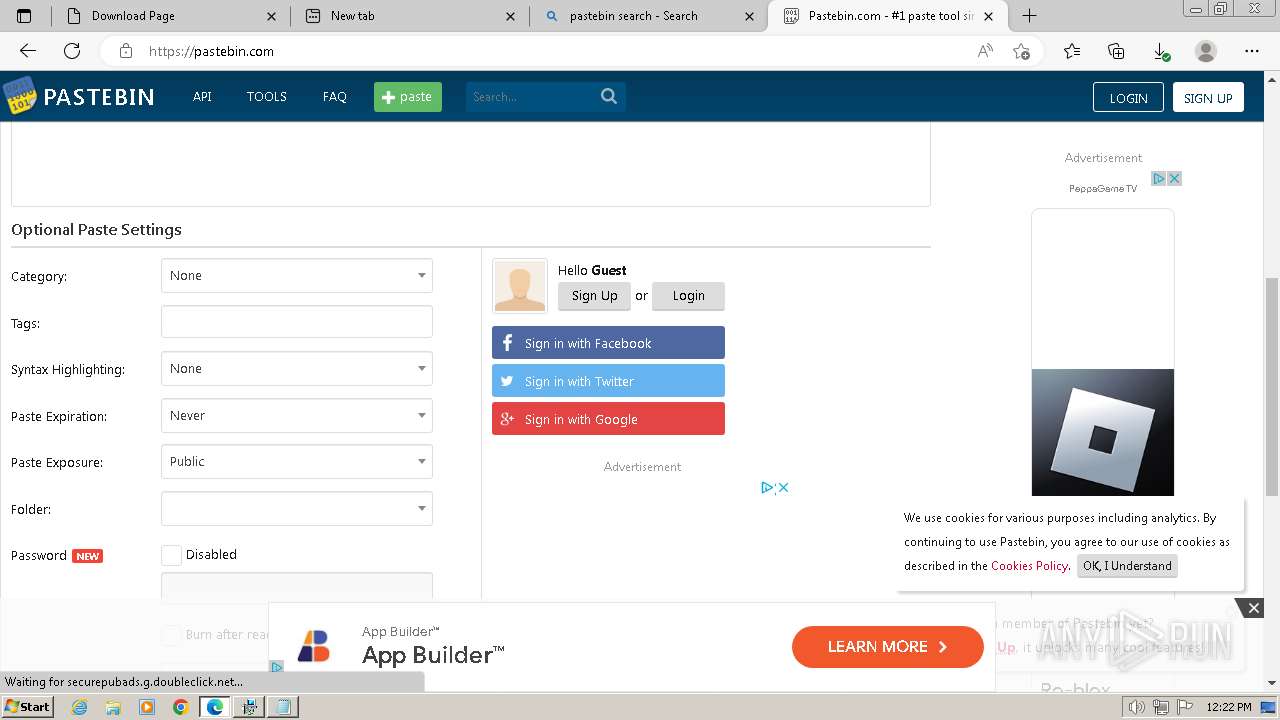Expand the Category dropdown

point(297,276)
